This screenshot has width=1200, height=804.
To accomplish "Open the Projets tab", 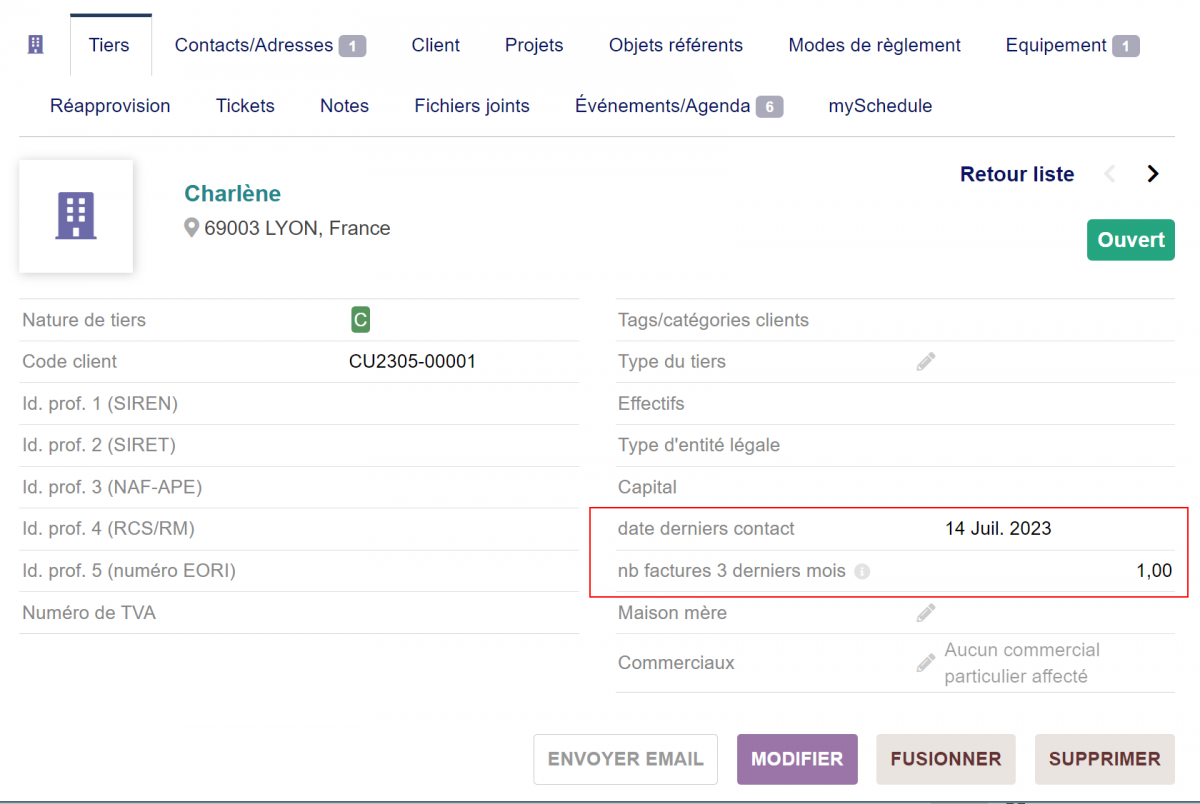I will (x=534, y=45).
